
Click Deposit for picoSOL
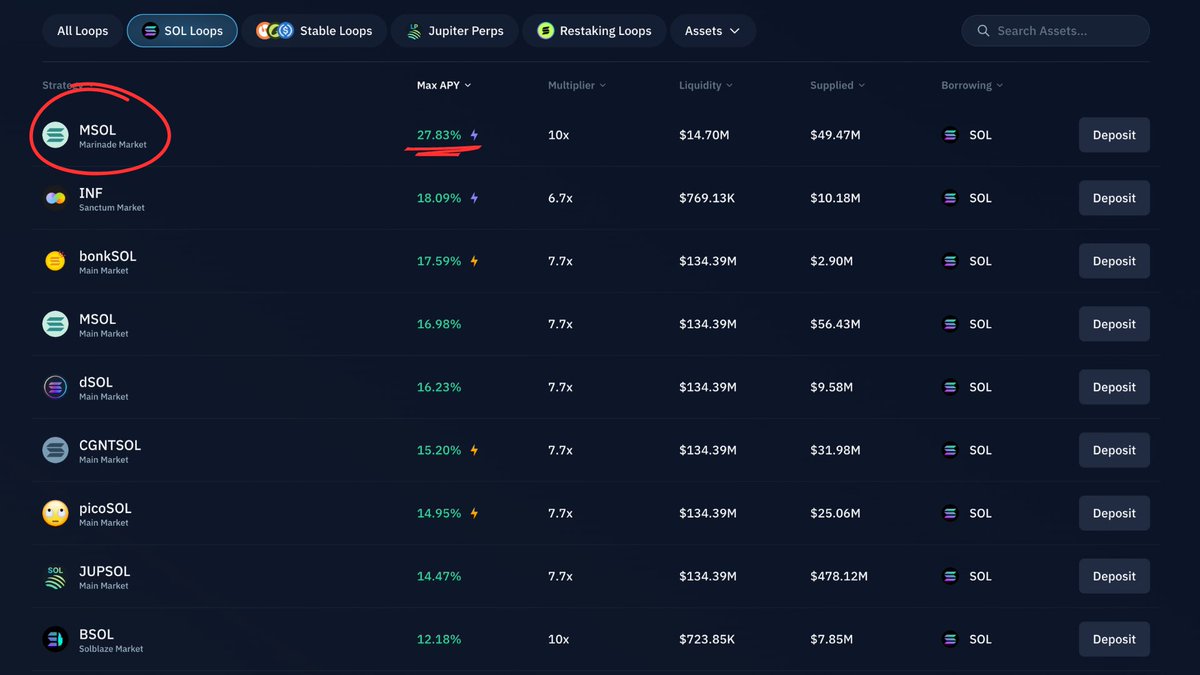click(1114, 513)
